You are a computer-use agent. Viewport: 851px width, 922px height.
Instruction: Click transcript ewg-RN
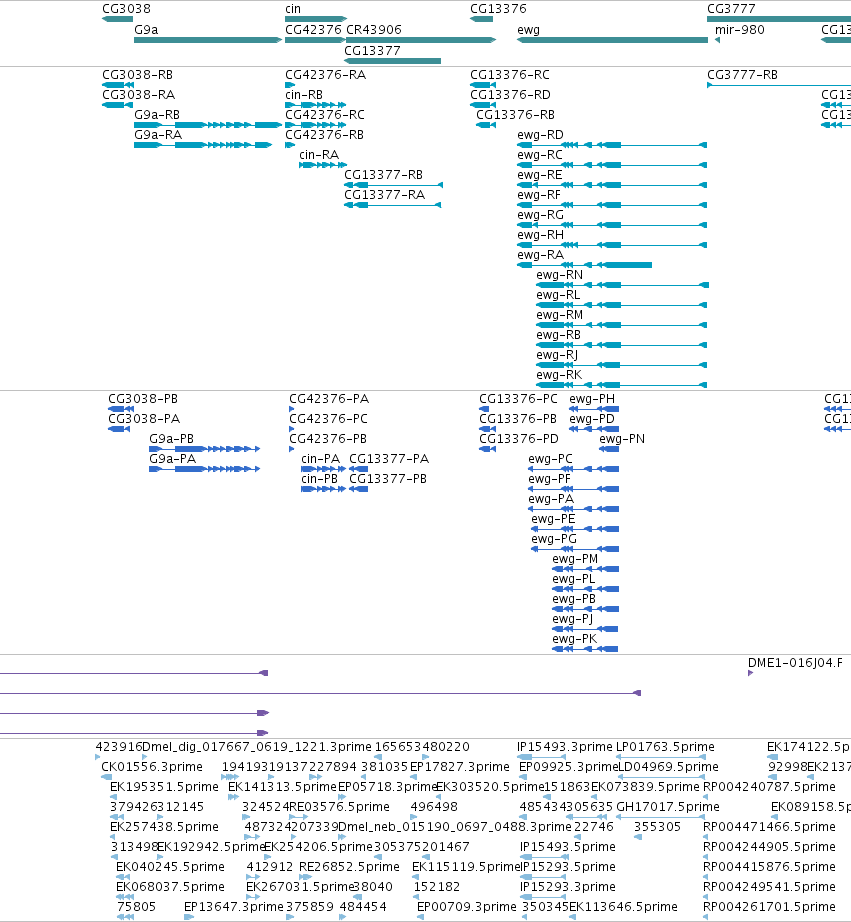click(x=559, y=275)
